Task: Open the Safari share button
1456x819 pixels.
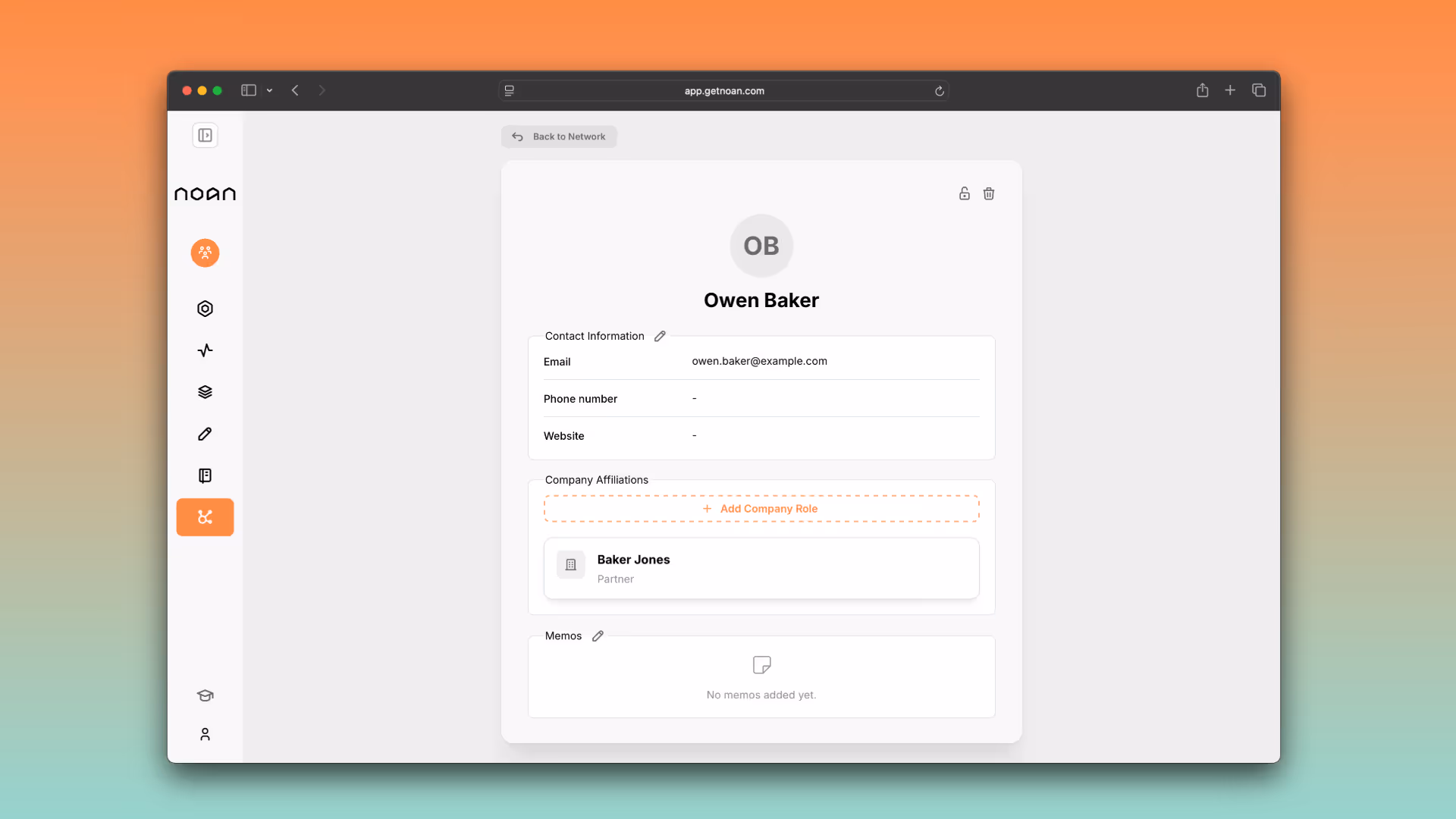Action: pyautogui.click(x=1202, y=90)
